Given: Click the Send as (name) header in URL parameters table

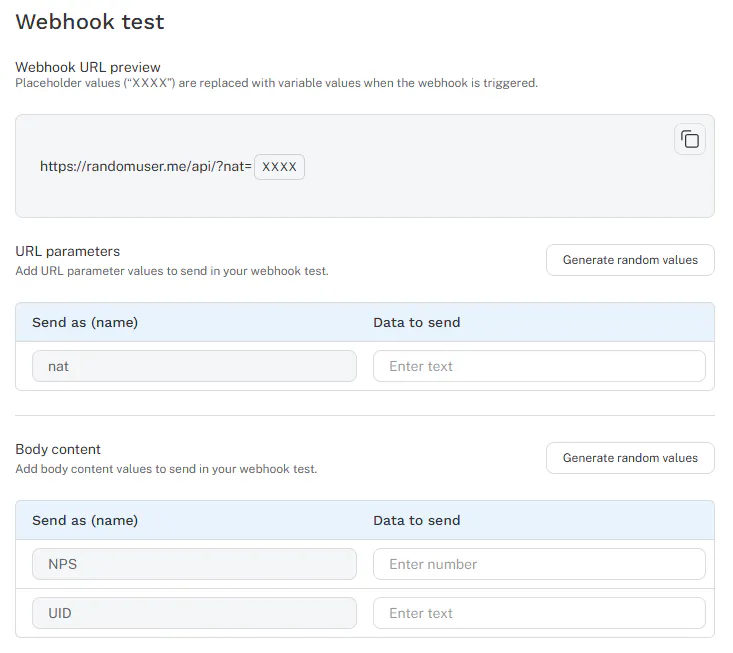Looking at the screenshot, I should 85,323.
